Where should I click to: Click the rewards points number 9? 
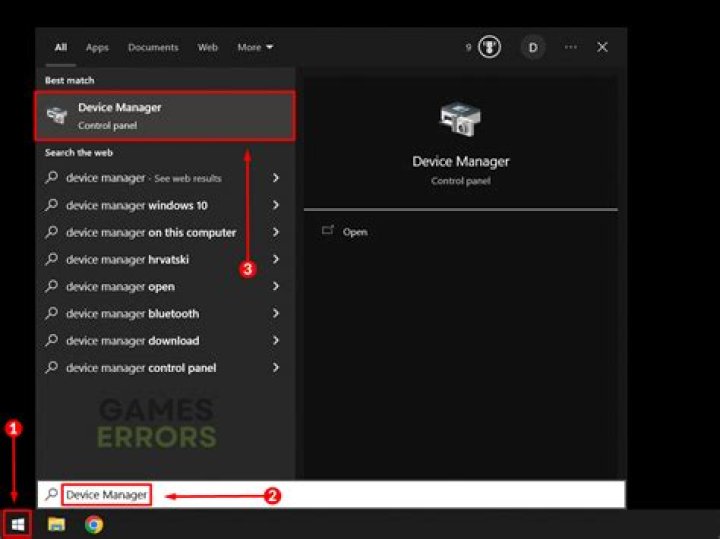[468, 47]
